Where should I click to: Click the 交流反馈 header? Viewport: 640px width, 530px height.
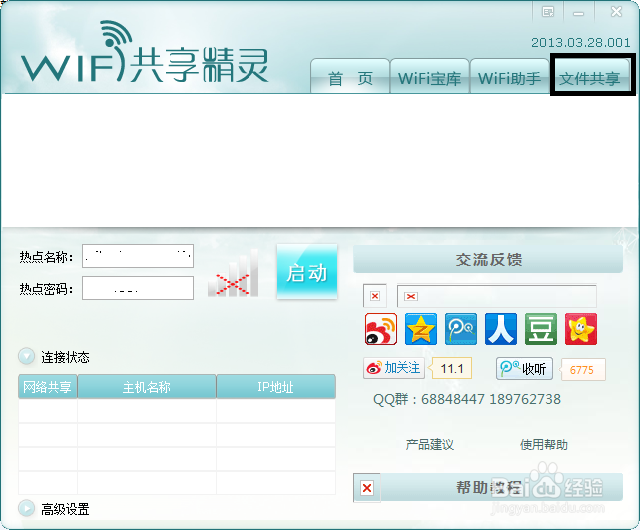coord(488,259)
